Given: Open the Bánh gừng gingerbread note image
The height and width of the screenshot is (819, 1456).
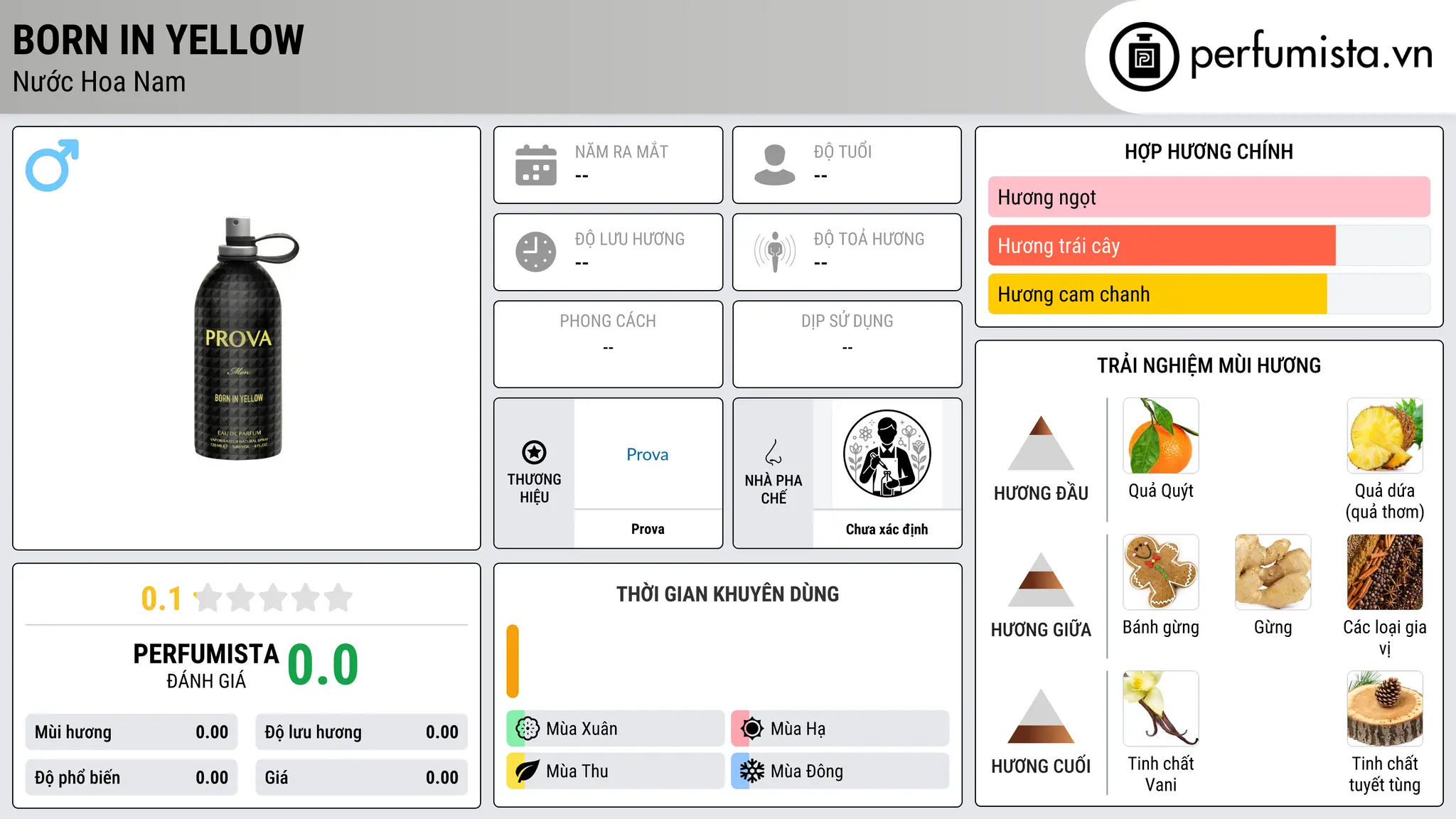Looking at the screenshot, I should click(1161, 572).
